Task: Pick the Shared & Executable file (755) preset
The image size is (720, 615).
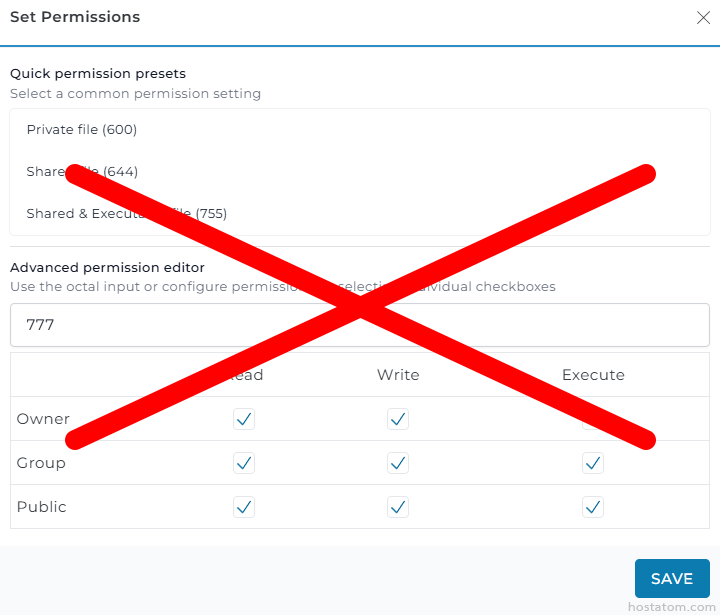Action: tap(126, 214)
